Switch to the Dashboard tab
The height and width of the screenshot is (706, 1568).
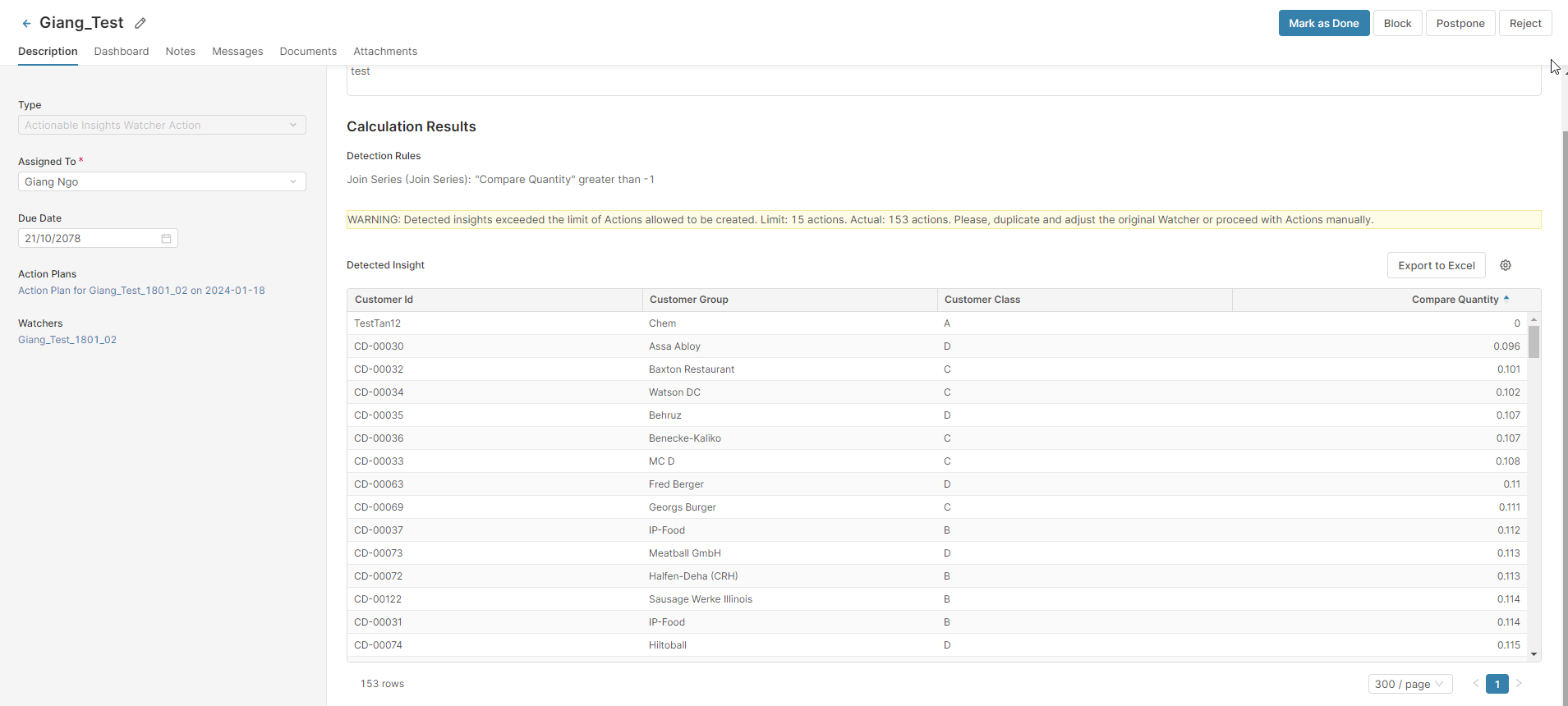(x=122, y=52)
